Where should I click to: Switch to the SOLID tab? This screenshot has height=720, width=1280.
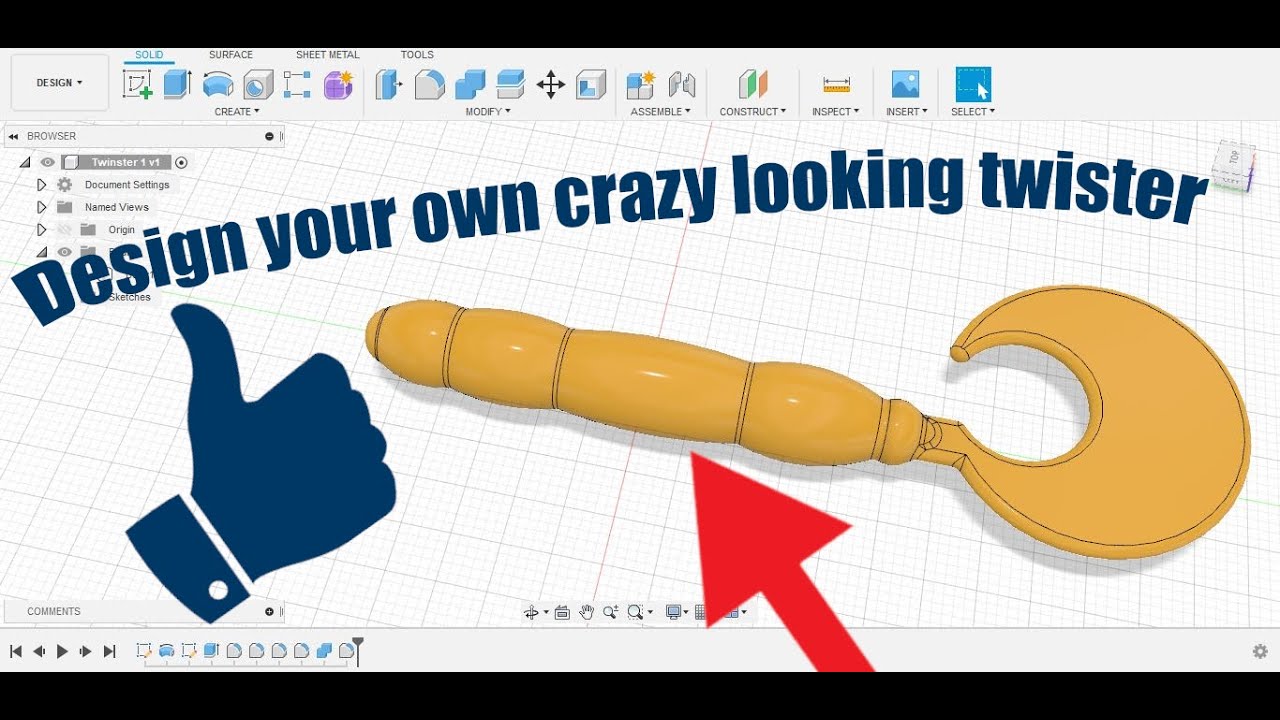click(149, 55)
